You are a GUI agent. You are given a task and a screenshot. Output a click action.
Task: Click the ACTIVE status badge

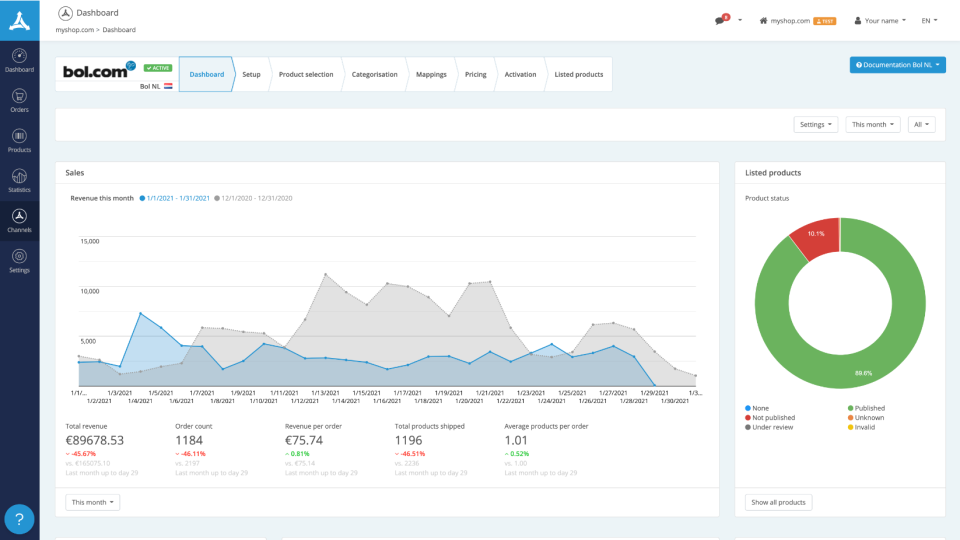158,68
